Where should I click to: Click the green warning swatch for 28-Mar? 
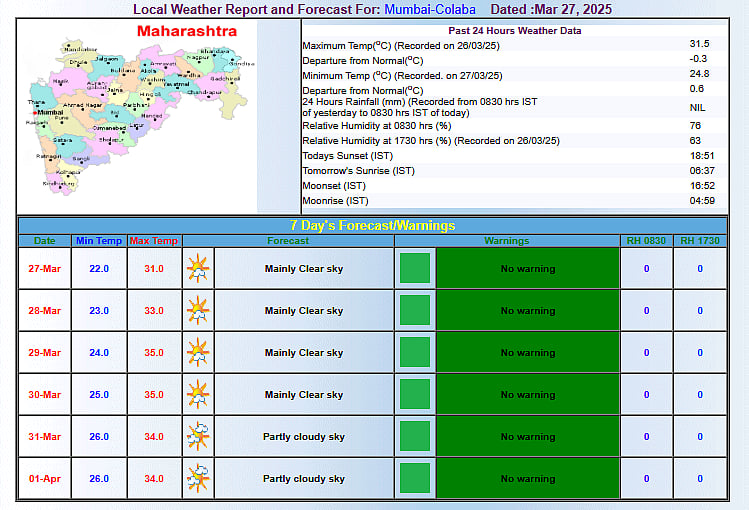[x=415, y=310]
